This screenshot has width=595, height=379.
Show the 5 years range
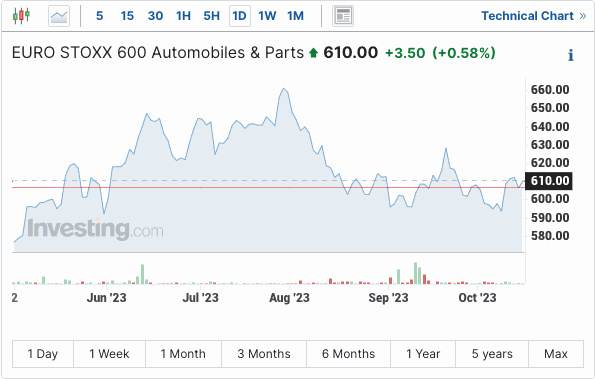[x=492, y=354]
